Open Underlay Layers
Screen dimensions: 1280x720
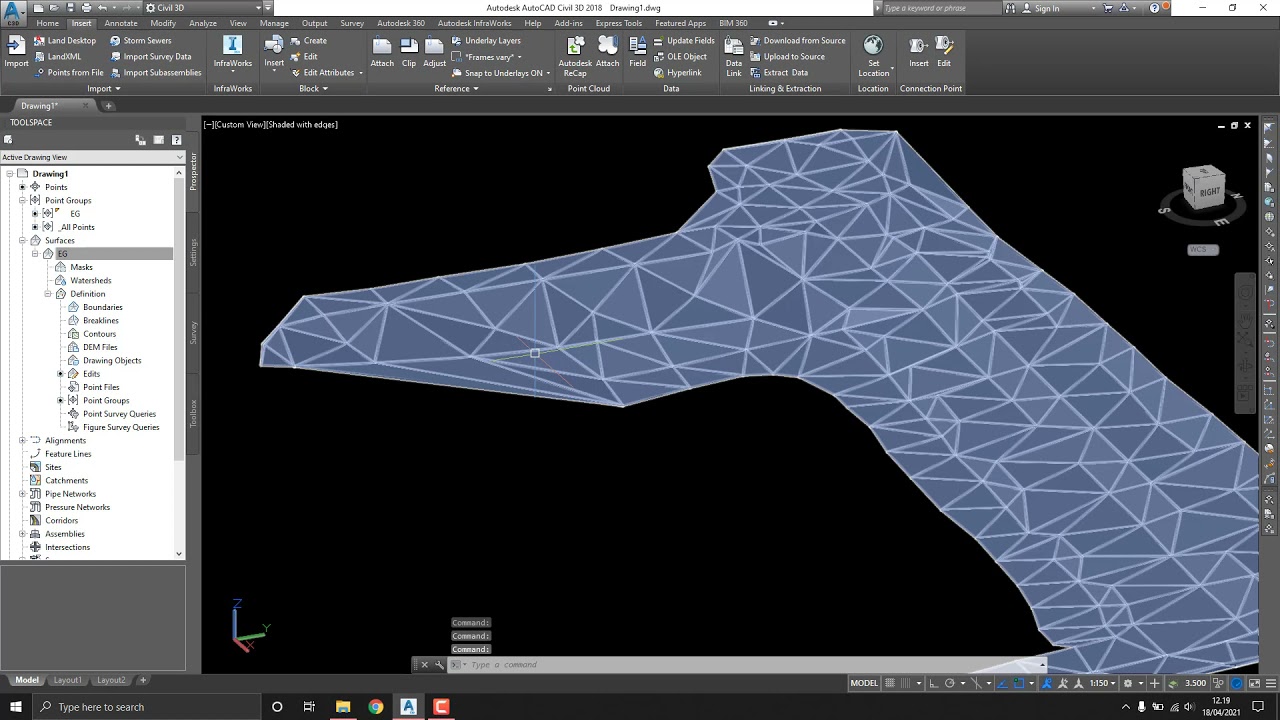(x=485, y=41)
